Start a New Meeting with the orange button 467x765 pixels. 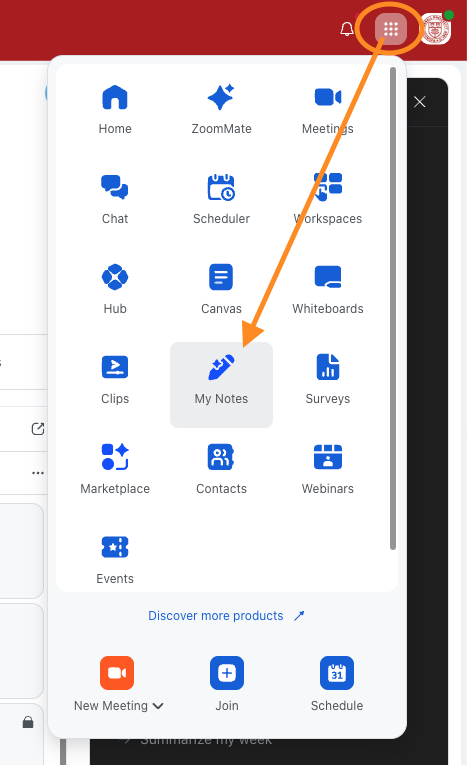click(117, 673)
